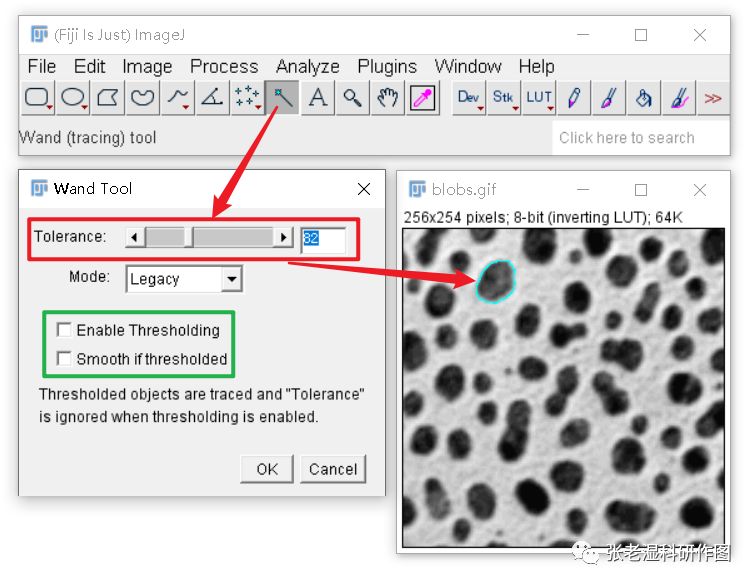This screenshot has width=756, height=586.
Task: Check Smooth if thresholded option
Action: (64, 359)
